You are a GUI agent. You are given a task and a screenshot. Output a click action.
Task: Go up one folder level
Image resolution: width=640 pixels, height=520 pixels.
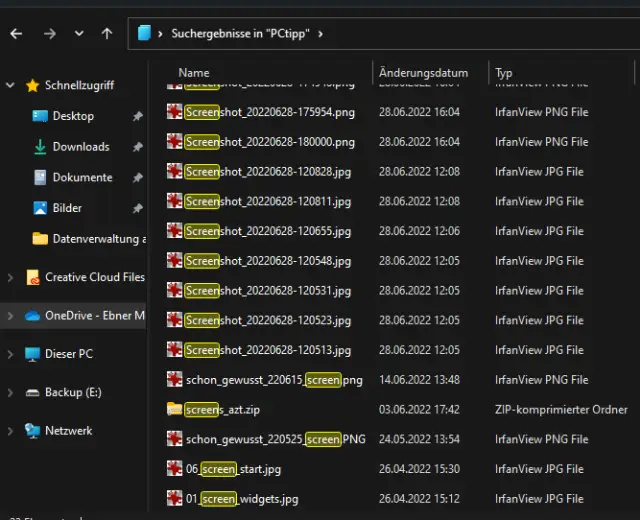pyautogui.click(x=107, y=33)
